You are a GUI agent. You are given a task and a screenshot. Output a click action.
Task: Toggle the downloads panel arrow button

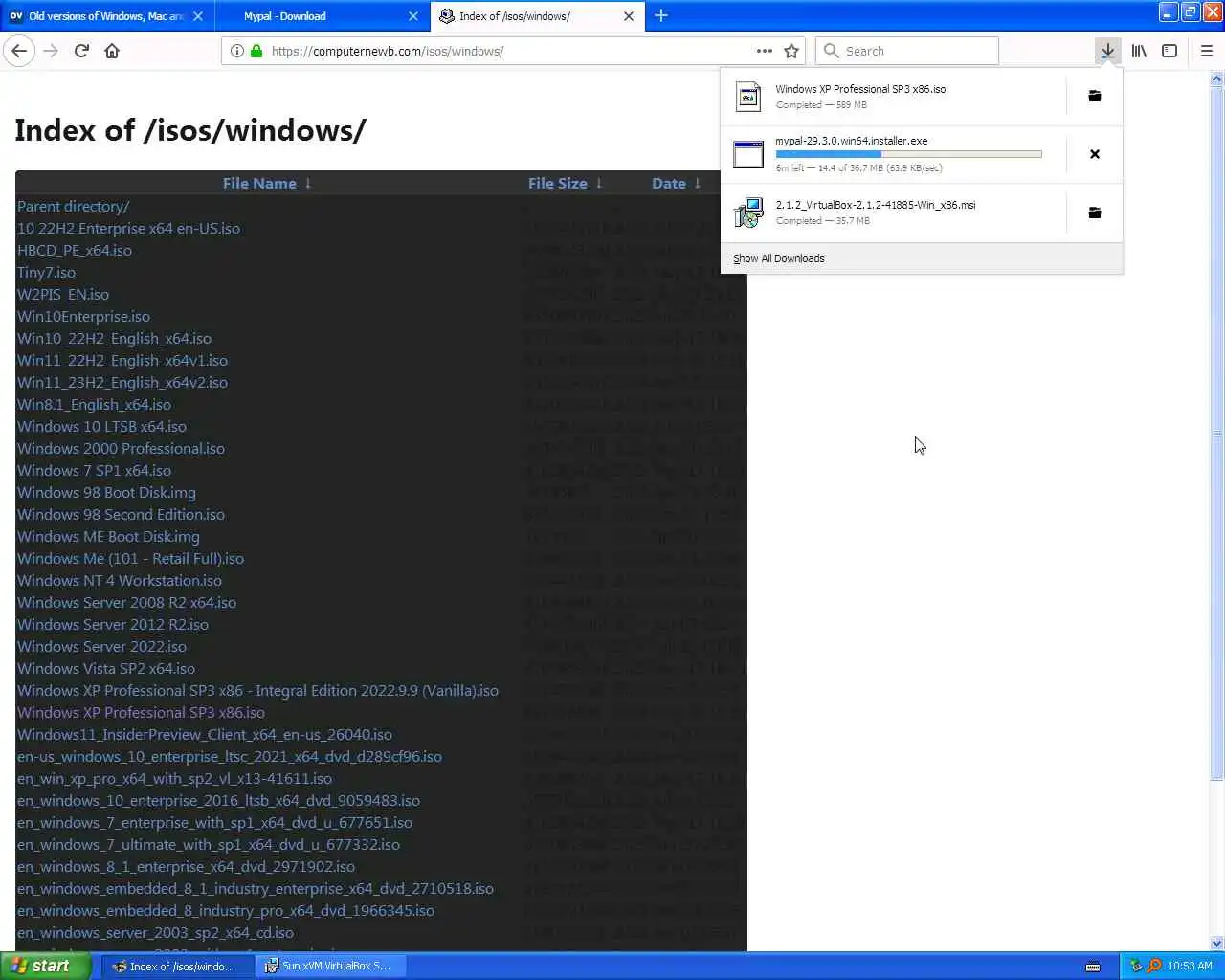(x=1107, y=51)
